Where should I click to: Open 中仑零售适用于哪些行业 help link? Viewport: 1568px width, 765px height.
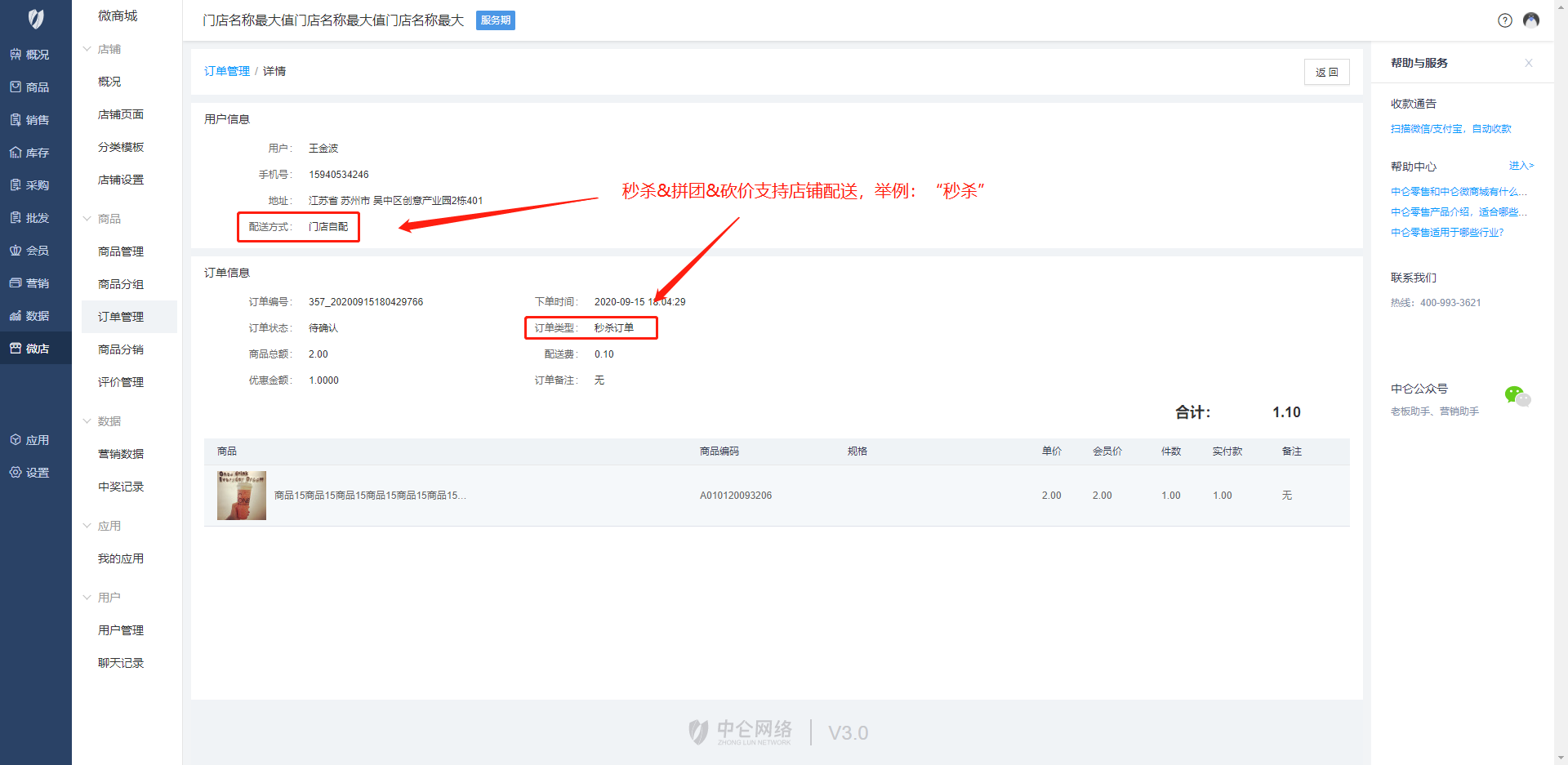tap(1446, 233)
